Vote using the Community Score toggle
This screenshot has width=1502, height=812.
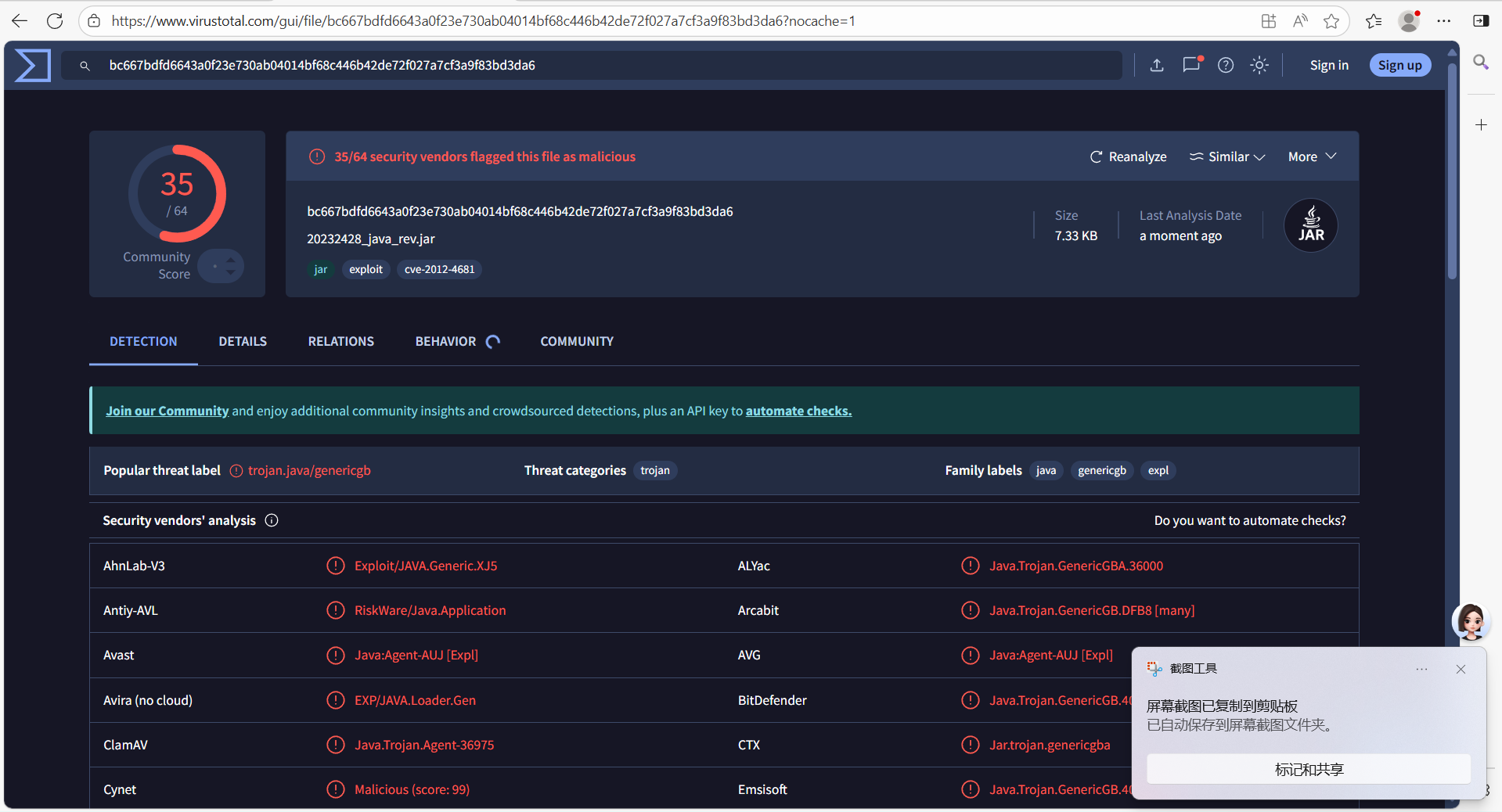pos(221,266)
